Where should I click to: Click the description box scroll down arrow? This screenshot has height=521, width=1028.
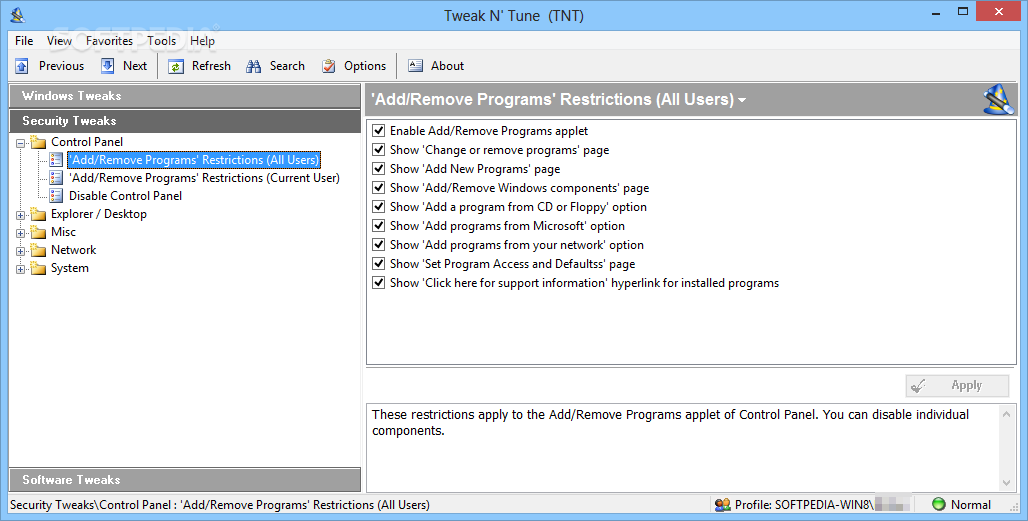(1006, 484)
